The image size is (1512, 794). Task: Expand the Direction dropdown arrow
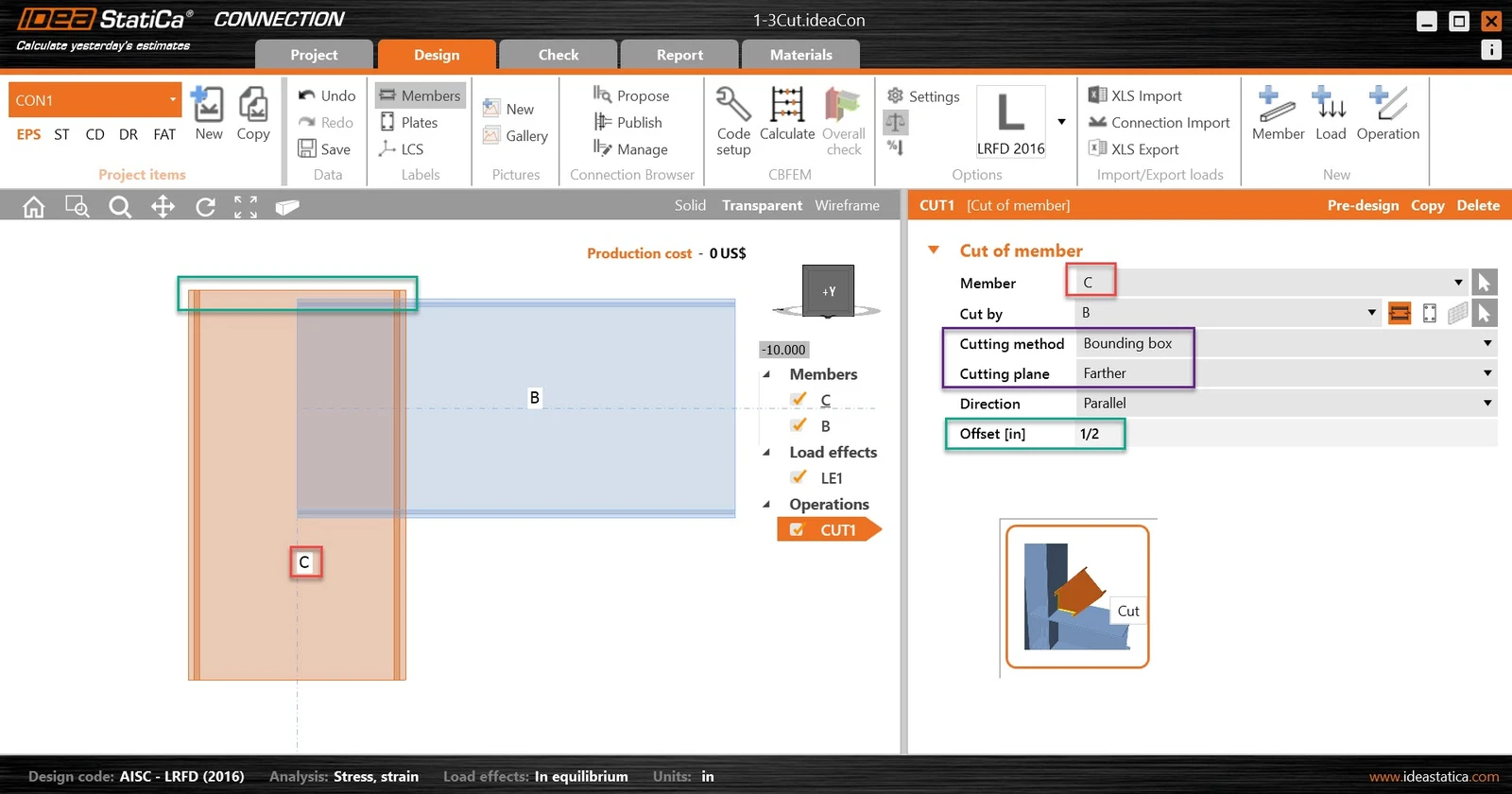[1487, 404]
